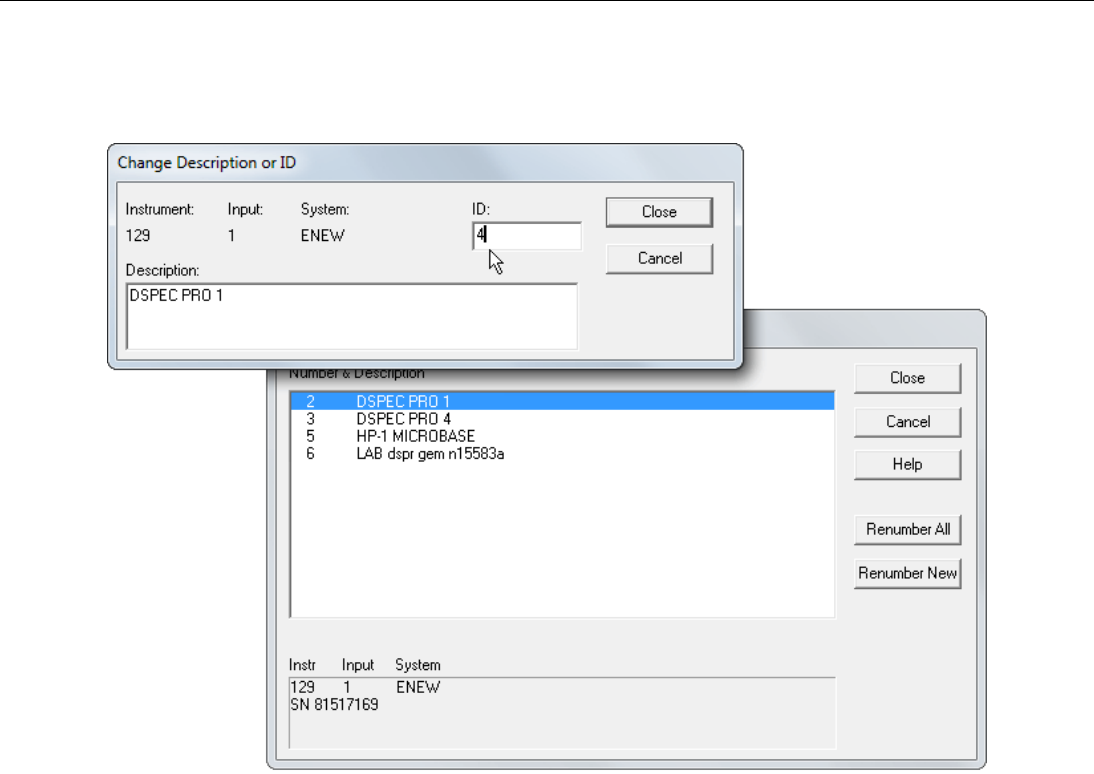The image size is (1094, 774).
Task: Click the Change Description or ID title bar
Action: [425, 163]
